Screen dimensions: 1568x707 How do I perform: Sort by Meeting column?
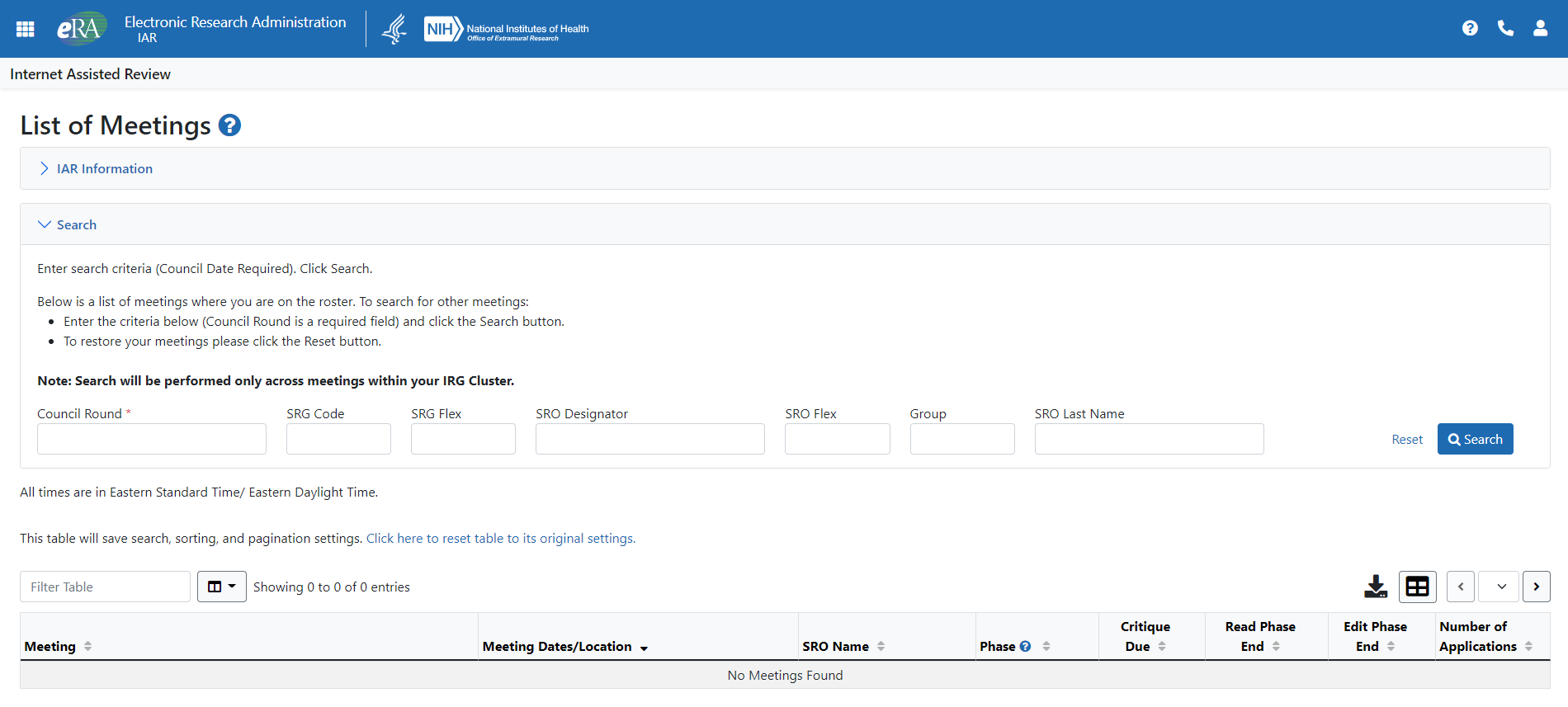(x=87, y=647)
